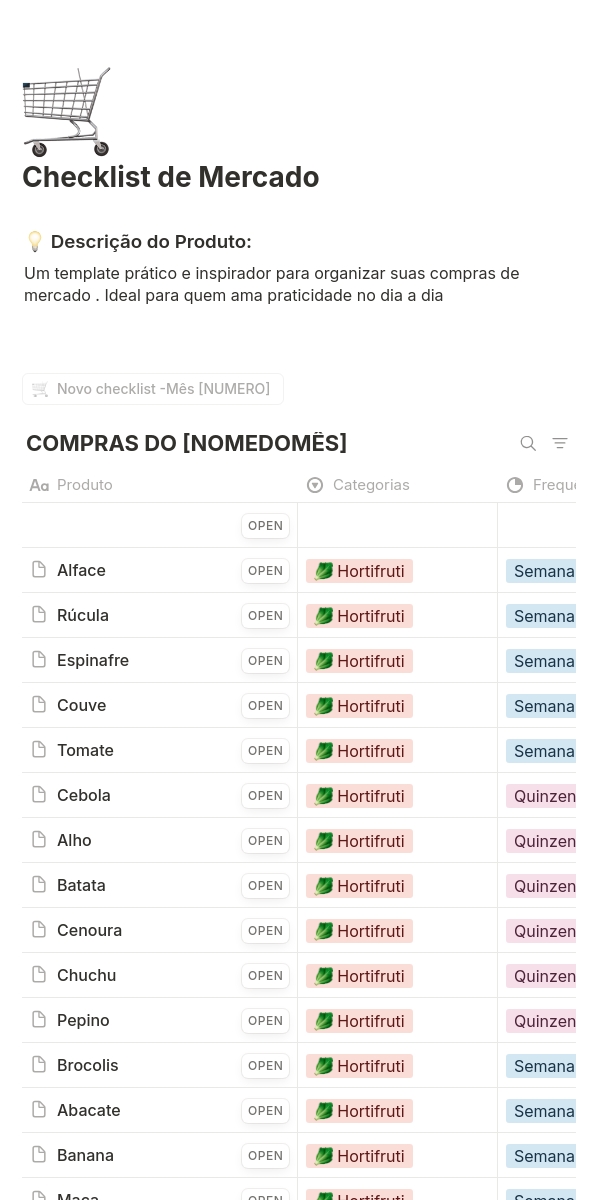Screen dimensions: 600x1200
Task: Click the search icon above the table
Action: [x=528, y=443]
